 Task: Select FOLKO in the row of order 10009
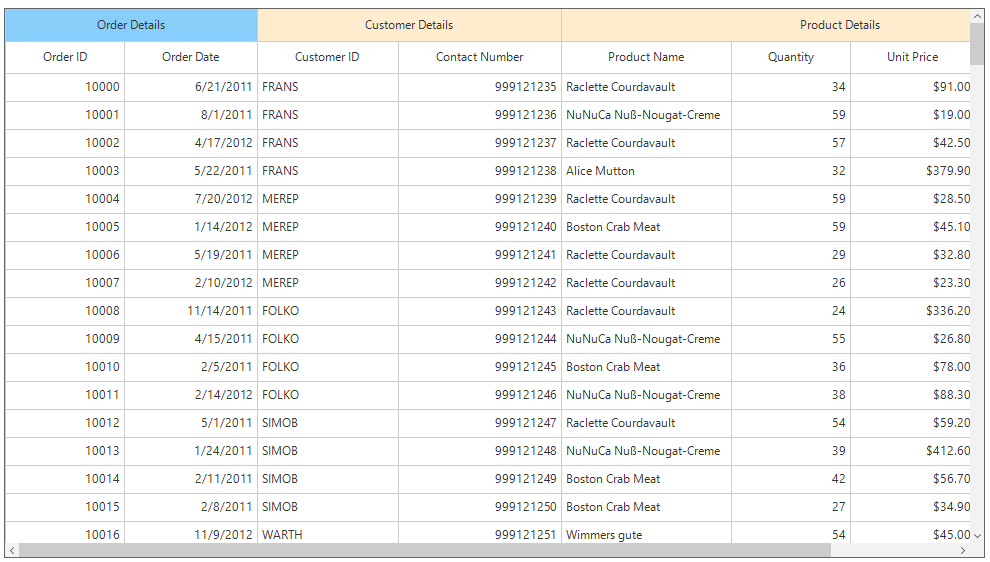point(328,339)
